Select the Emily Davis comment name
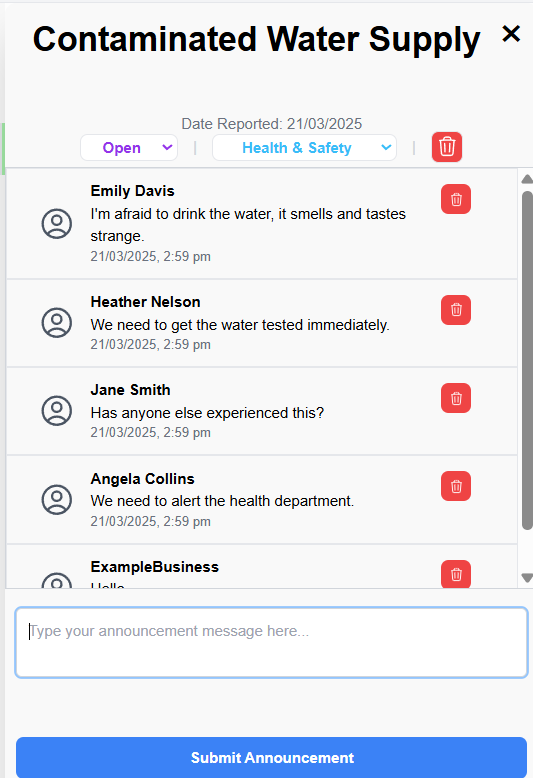 (x=133, y=191)
